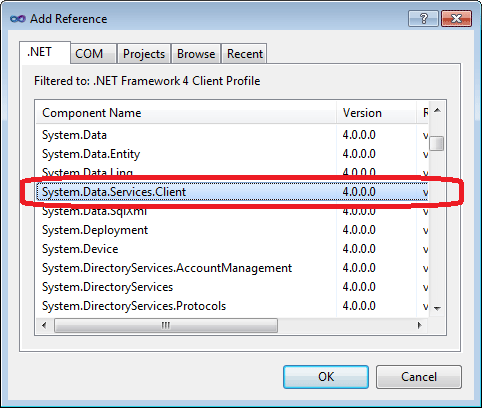Click the horizontal scrollbar left arrow
Screen dimensions: 482x408
[44, 325]
